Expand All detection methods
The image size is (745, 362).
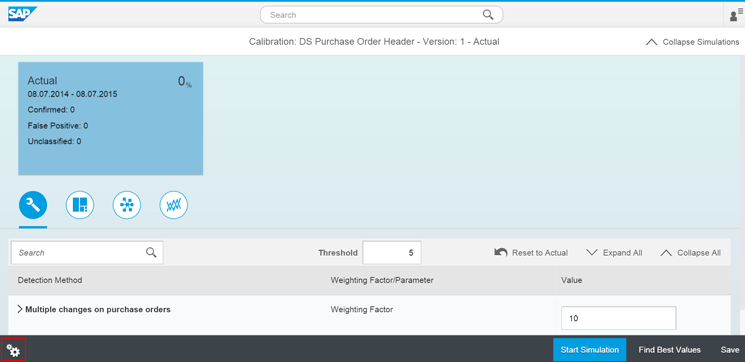[x=614, y=253]
